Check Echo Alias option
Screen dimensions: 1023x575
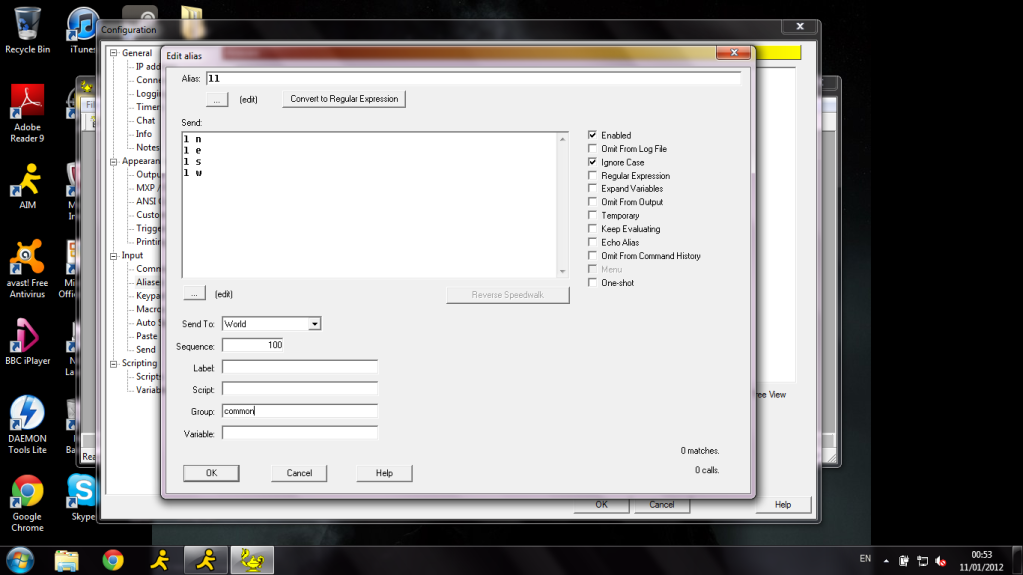[x=592, y=242]
